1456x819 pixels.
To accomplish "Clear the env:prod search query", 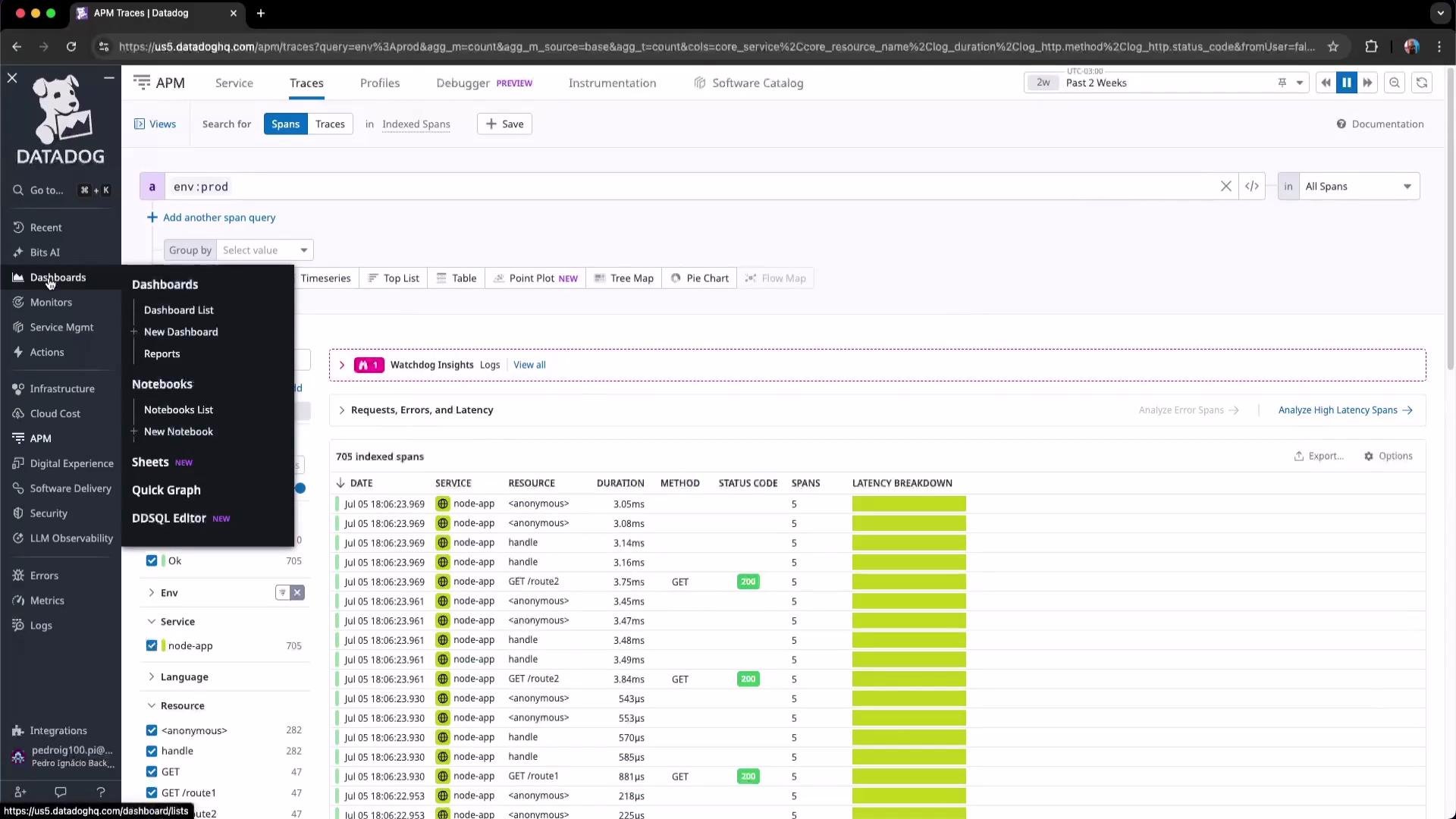I will [1225, 187].
